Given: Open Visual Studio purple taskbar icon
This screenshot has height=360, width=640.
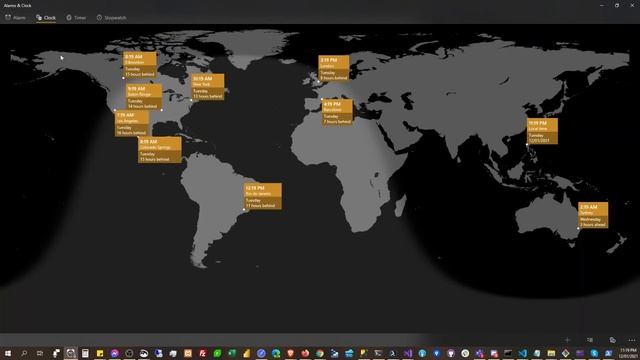Looking at the screenshot, I should coord(408,353).
